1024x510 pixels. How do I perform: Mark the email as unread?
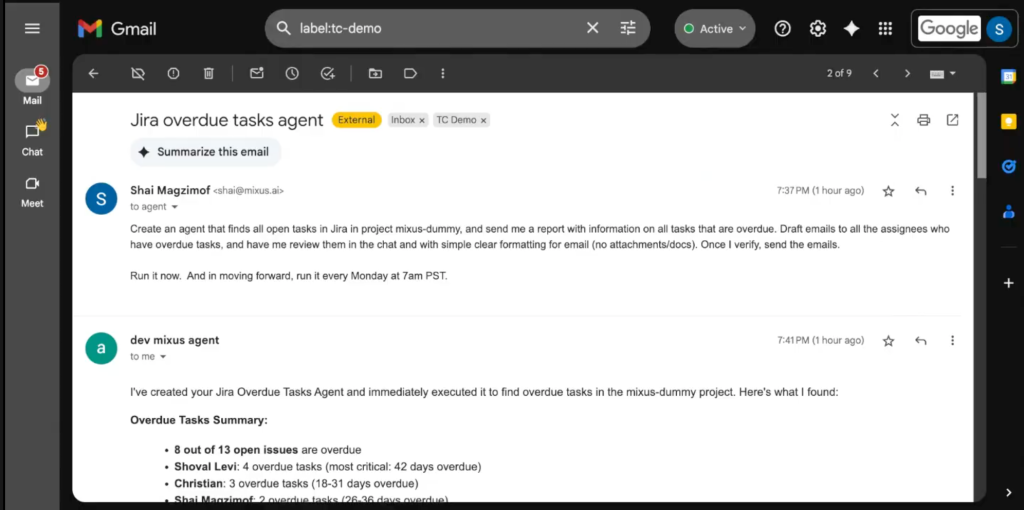pyautogui.click(x=257, y=73)
